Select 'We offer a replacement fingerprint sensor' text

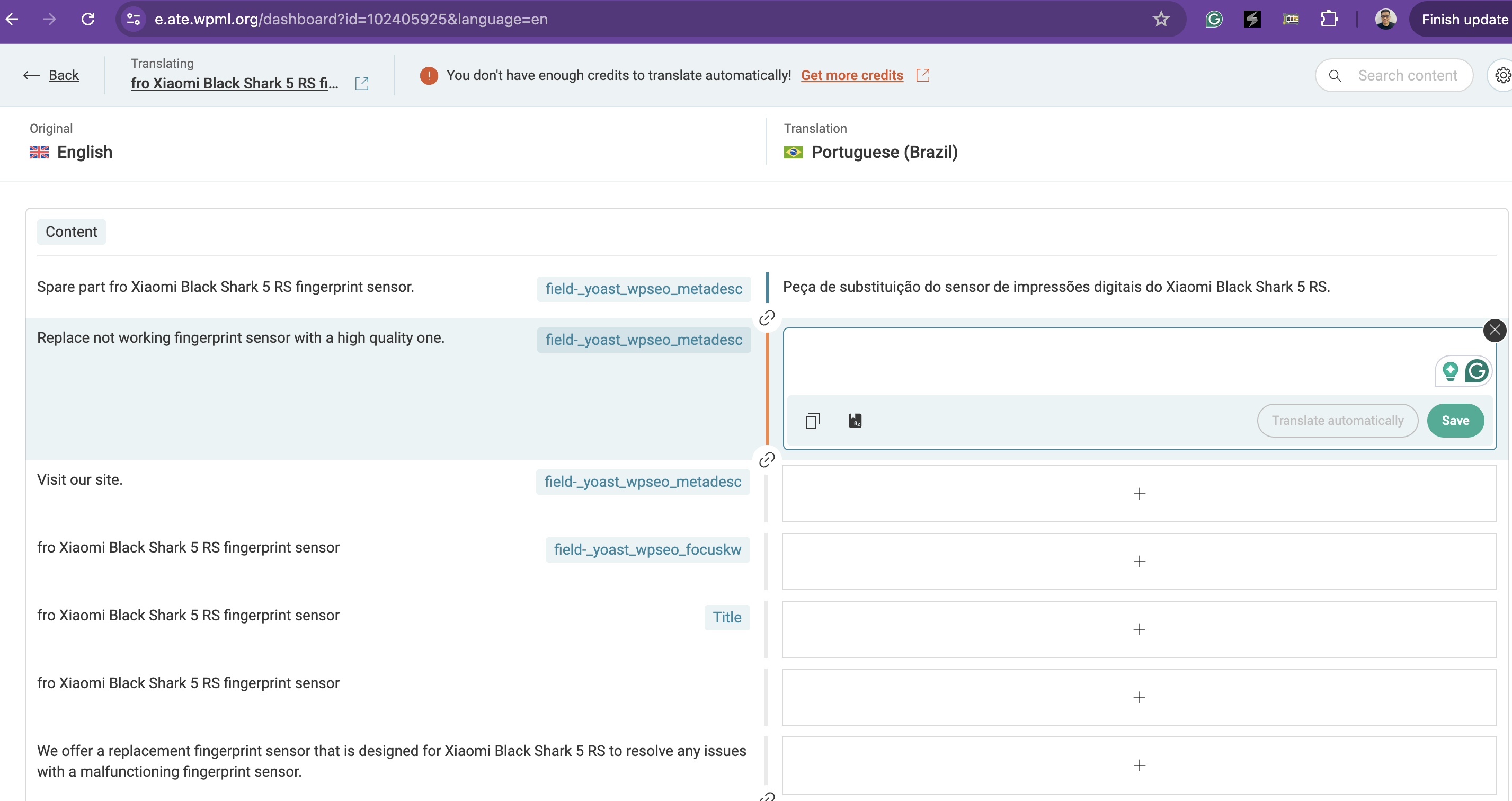click(x=392, y=761)
